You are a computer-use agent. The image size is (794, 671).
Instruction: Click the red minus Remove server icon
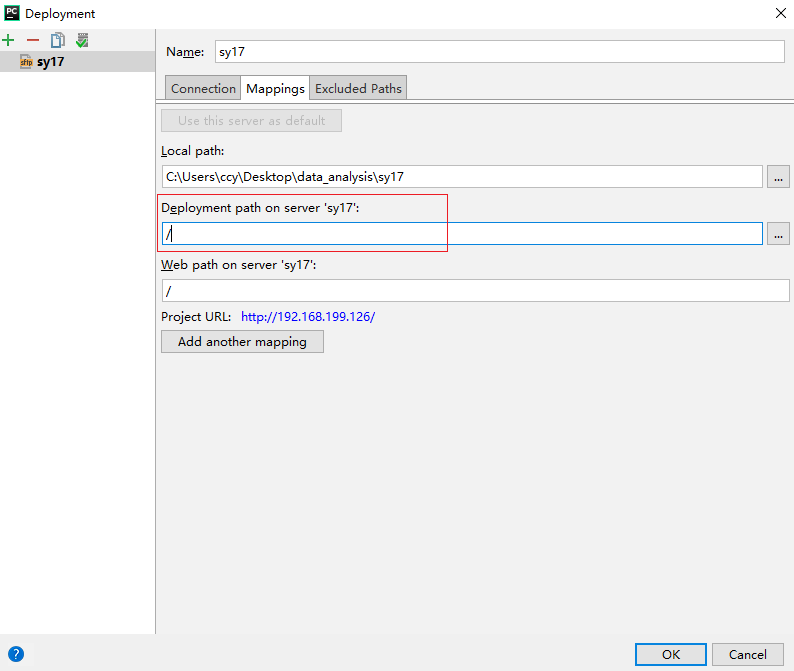[x=33, y=41]
